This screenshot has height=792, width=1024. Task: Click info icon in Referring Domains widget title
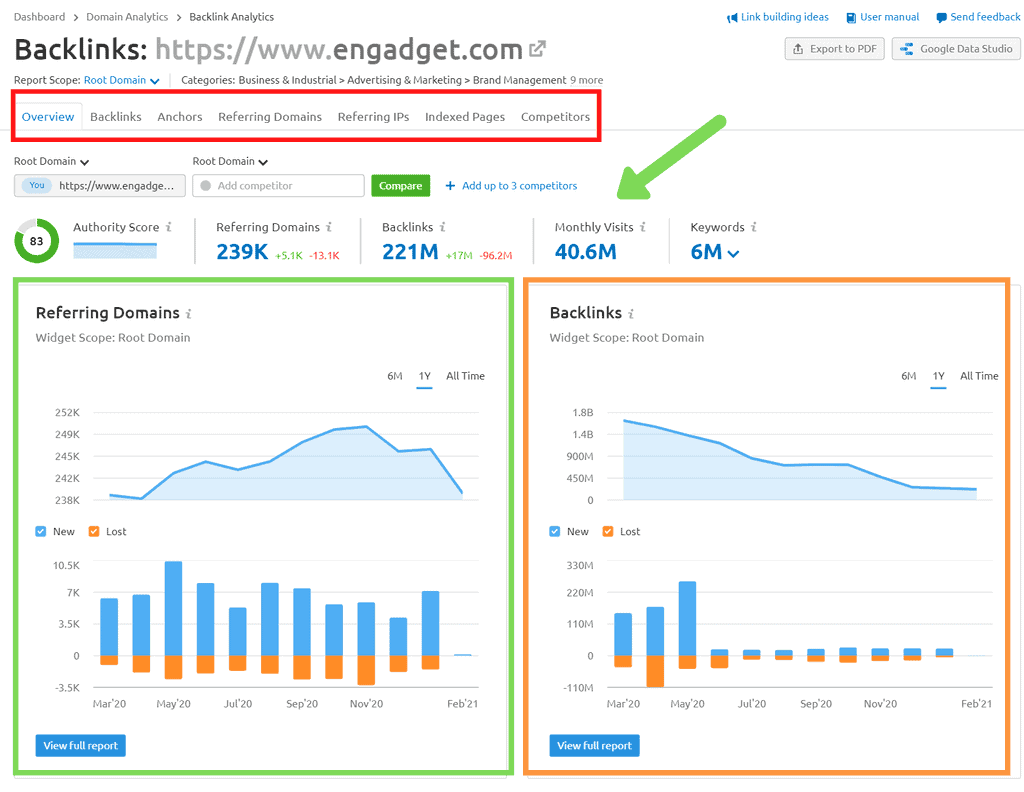click(x=189, y=314)
